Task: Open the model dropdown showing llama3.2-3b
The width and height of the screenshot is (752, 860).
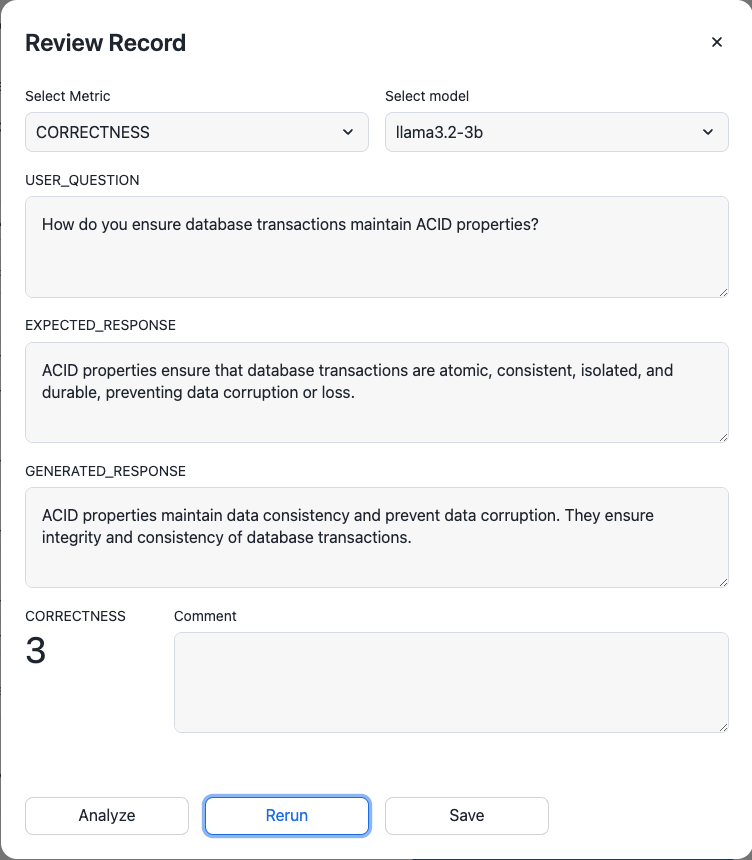Action: click(x=556, y=132)
